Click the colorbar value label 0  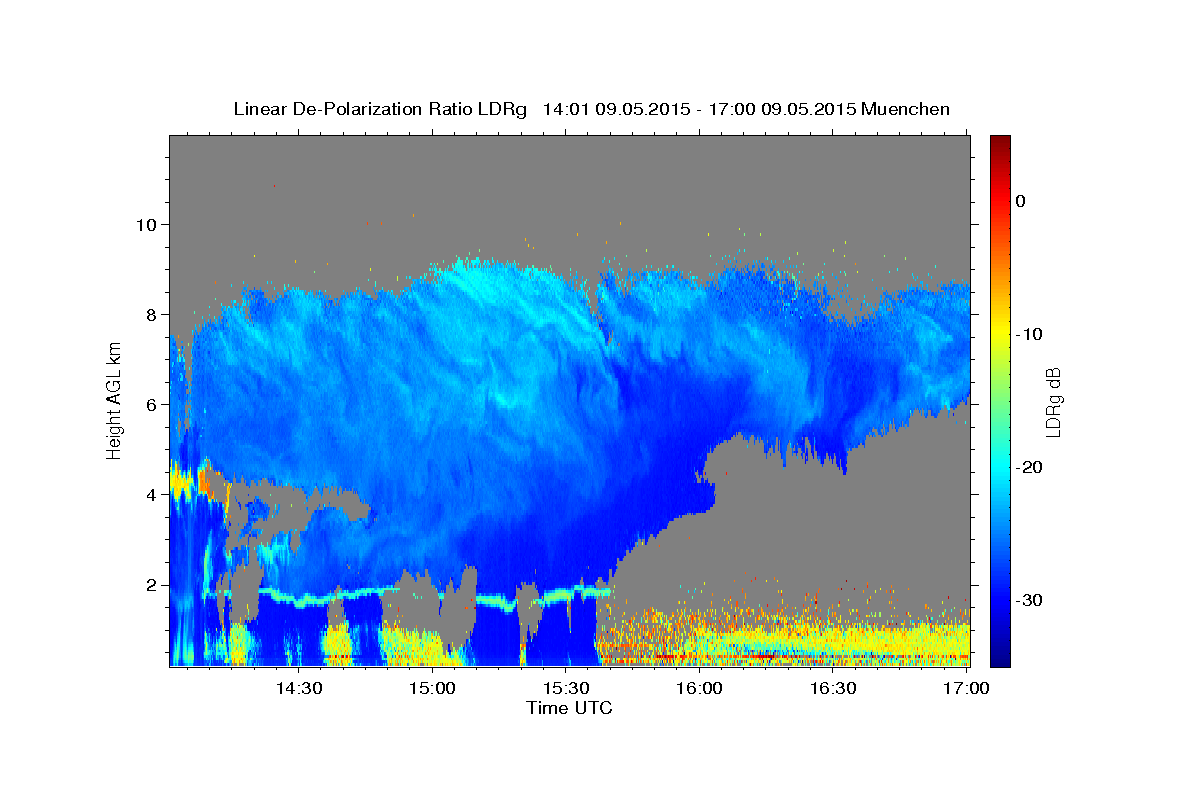pos(1021,201)
